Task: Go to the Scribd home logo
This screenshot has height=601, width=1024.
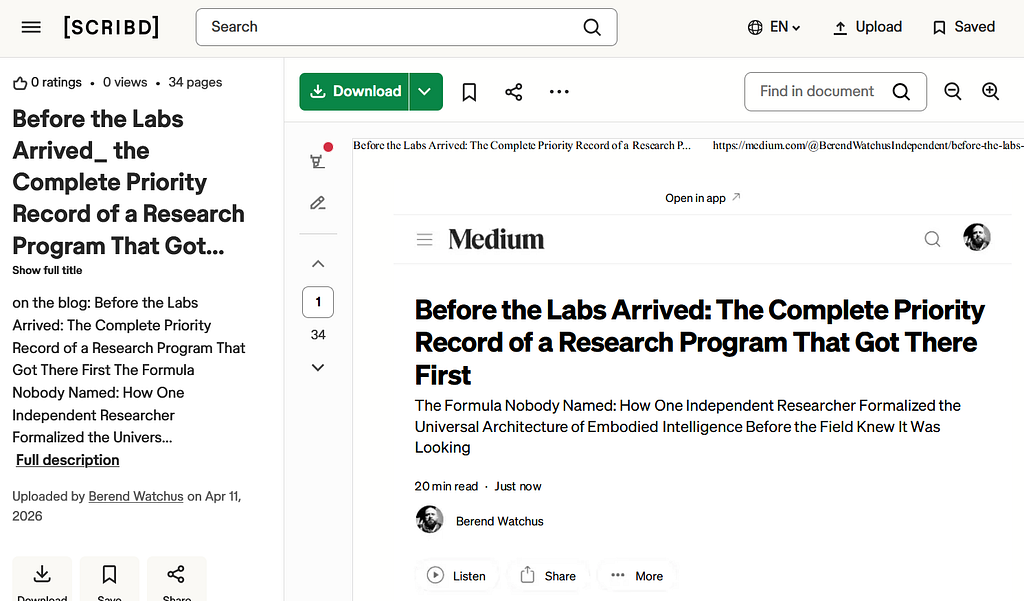Action: 111,27
